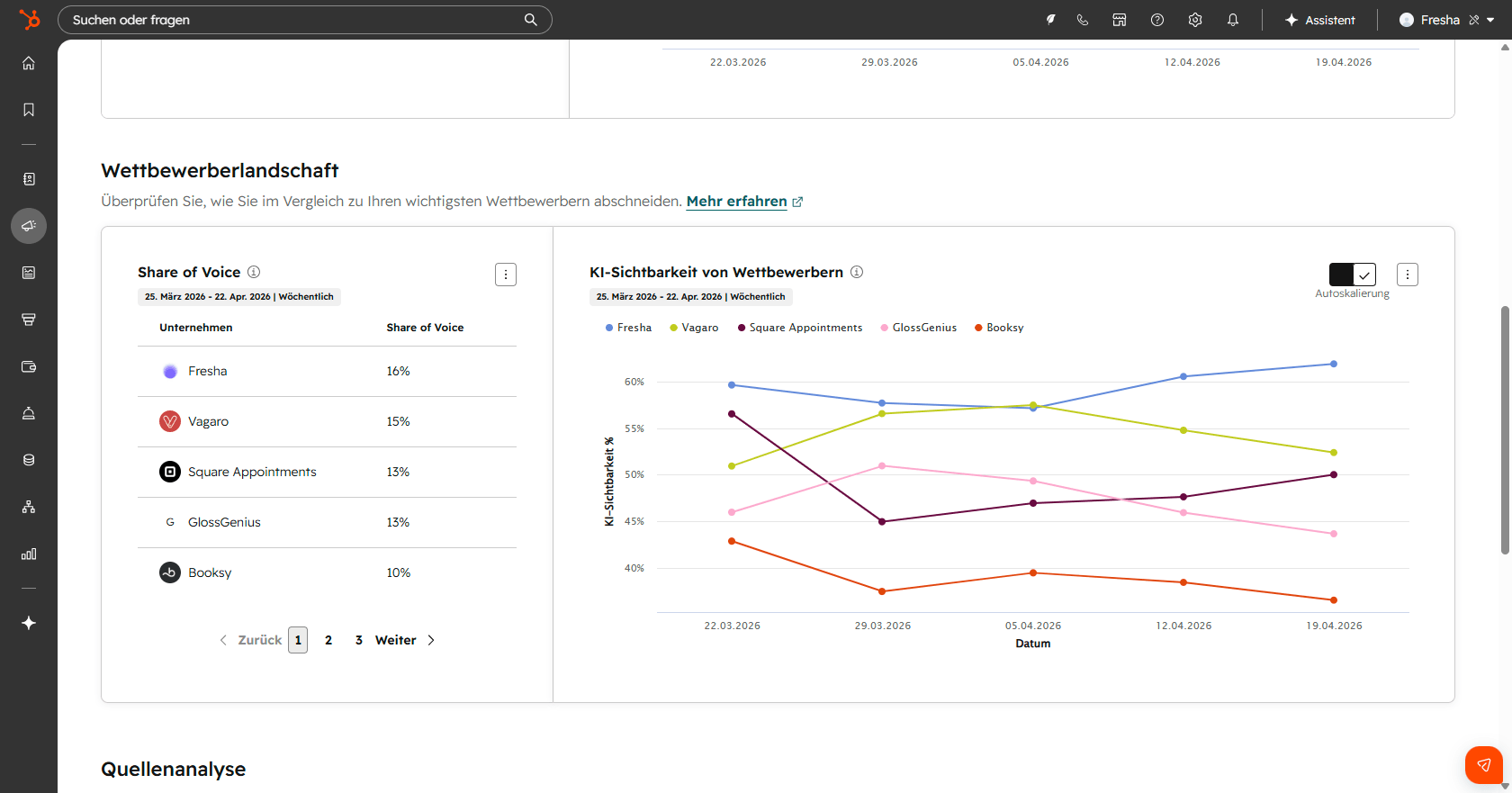Open the Fresha account dropdown
1512x793 pixels.
pyautogui.click(x=1447, y=20)
